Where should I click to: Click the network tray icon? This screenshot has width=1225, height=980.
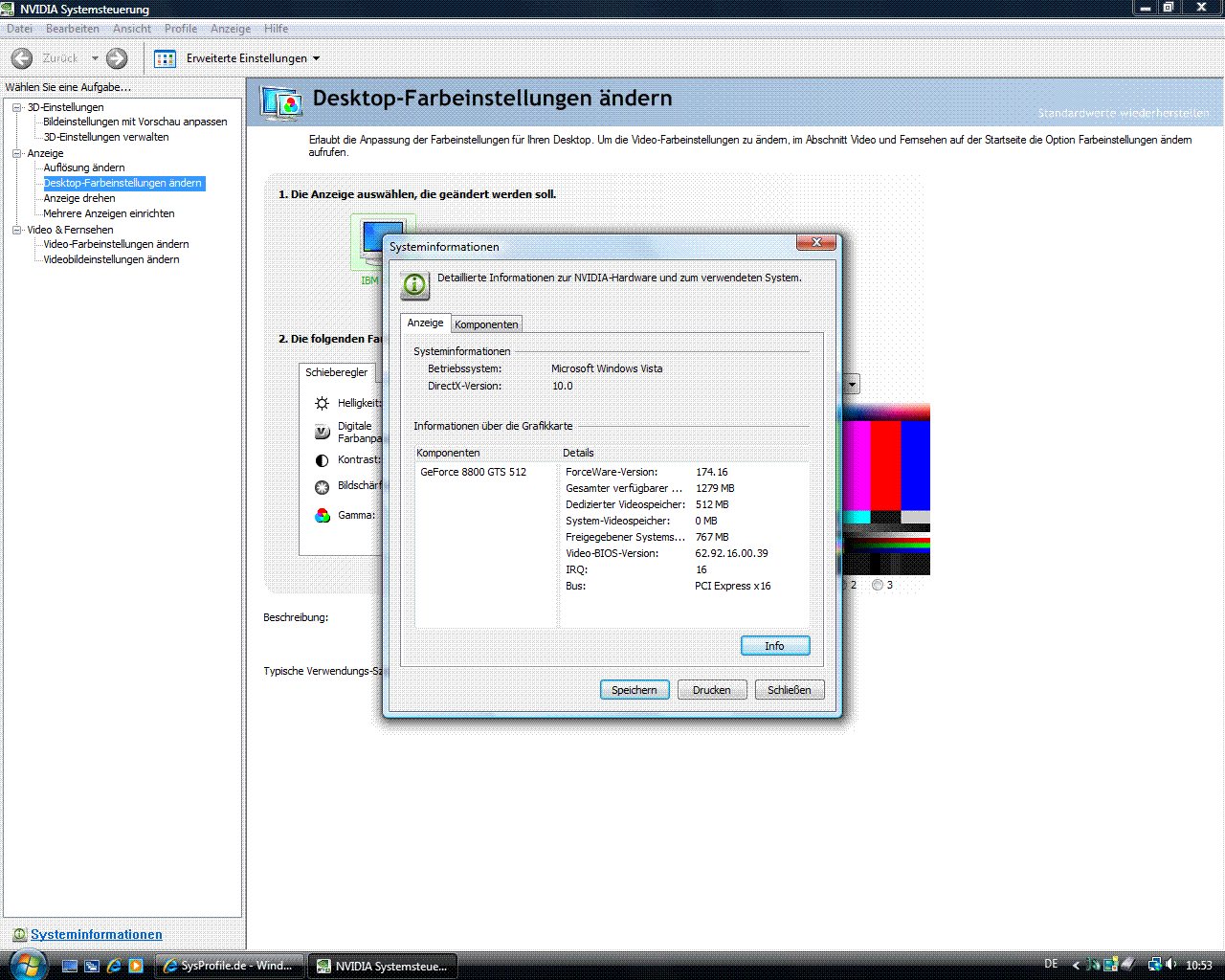1154,965
